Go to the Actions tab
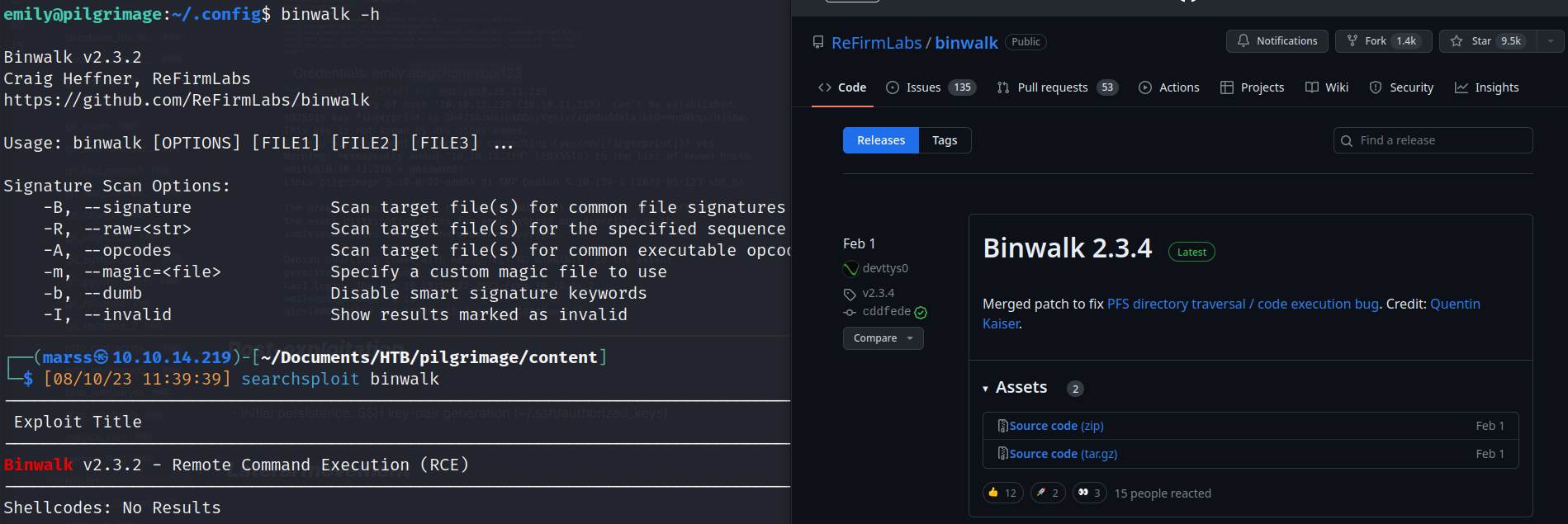This screenshot has width=1568, height=524. click(x=1168, y=87)
